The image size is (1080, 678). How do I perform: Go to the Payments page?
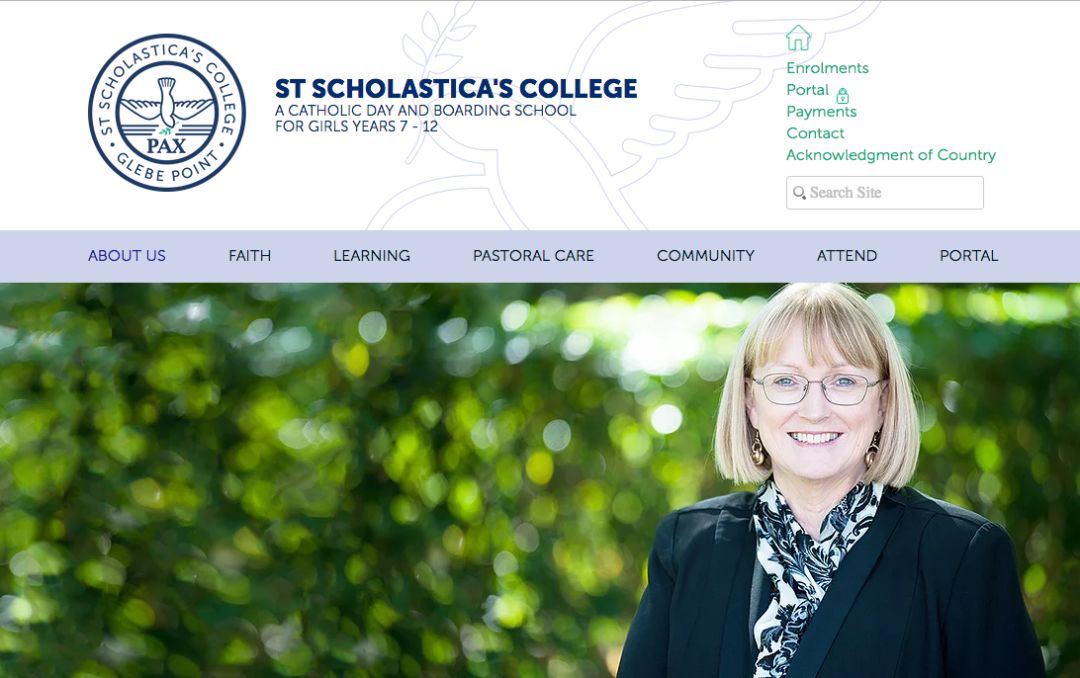click(821, 112)
